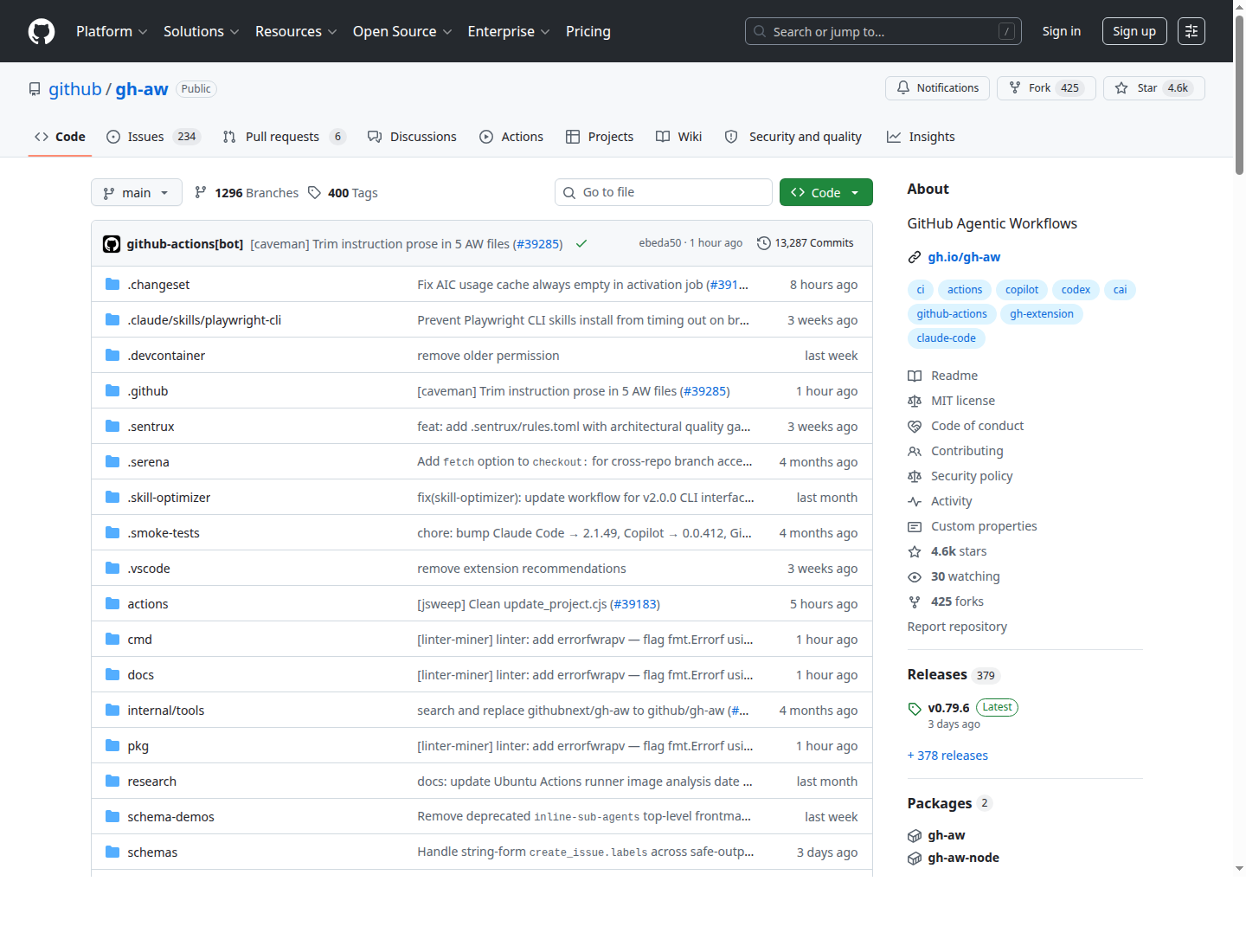Screen dimensions: 1246x952
Task: Click the Readme book icon
Action: [x=915, y=376]
